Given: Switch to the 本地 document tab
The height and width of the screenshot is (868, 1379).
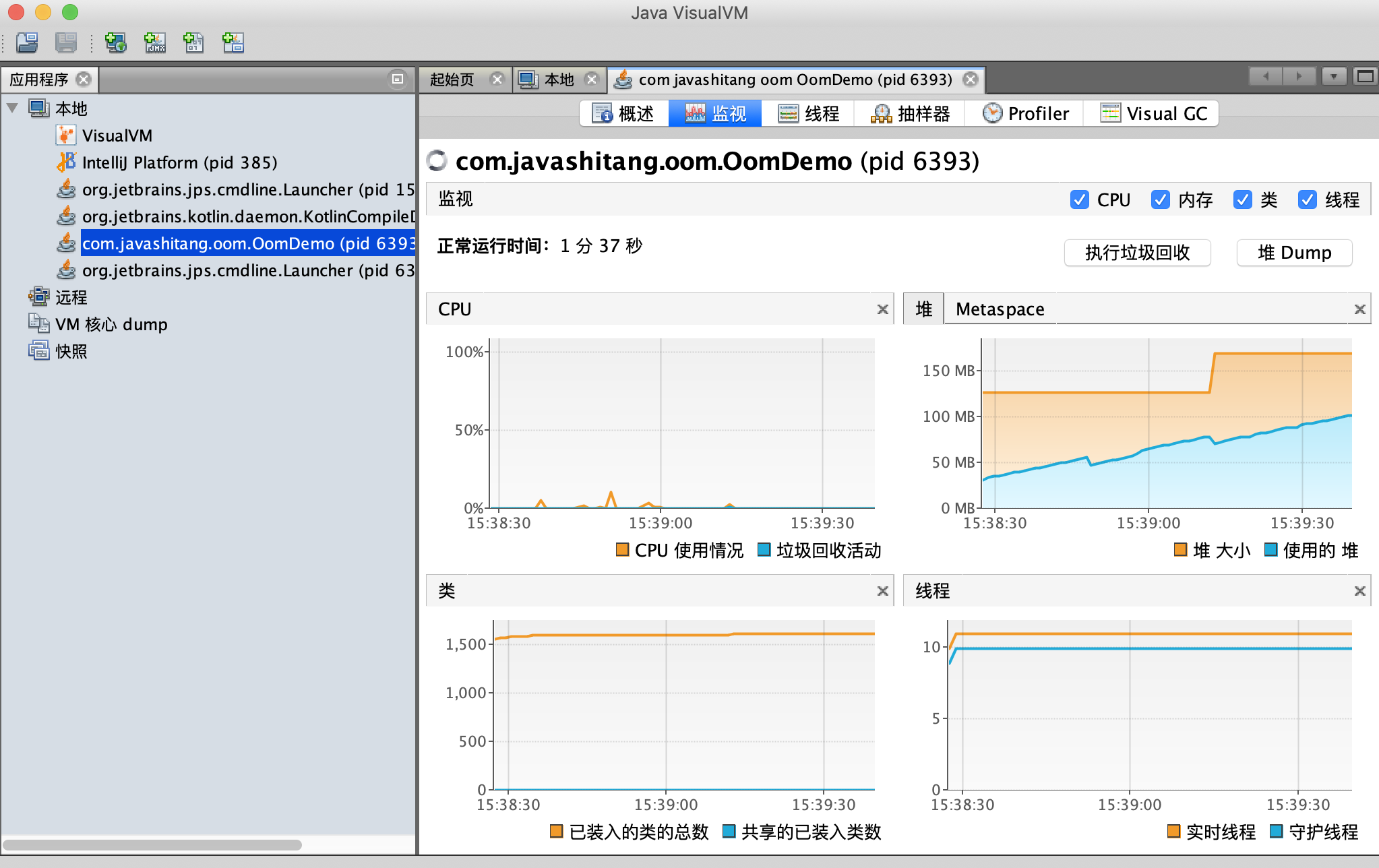Looking at the screenshot, I should 559,80.
